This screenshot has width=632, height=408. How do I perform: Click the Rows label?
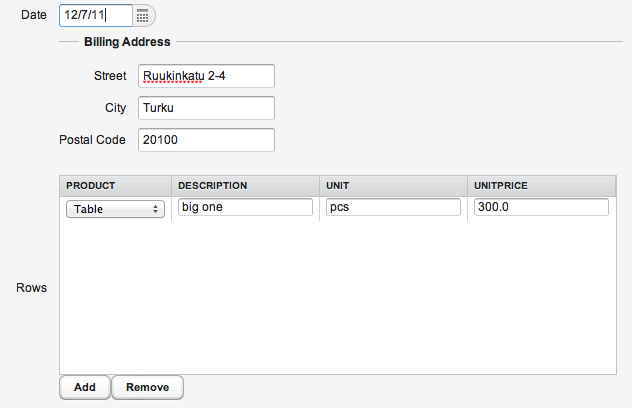click(31, 288)
